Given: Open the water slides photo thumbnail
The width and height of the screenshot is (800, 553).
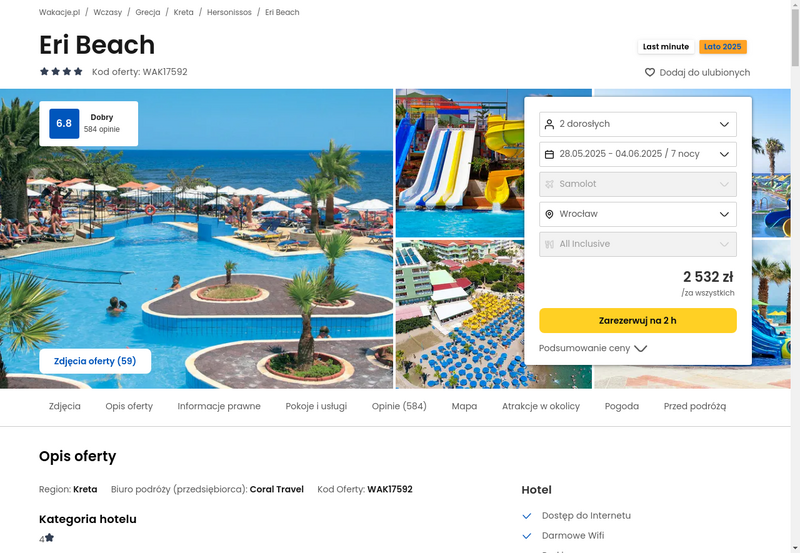Looking at the screenshot, I should [x=459, y=163].
